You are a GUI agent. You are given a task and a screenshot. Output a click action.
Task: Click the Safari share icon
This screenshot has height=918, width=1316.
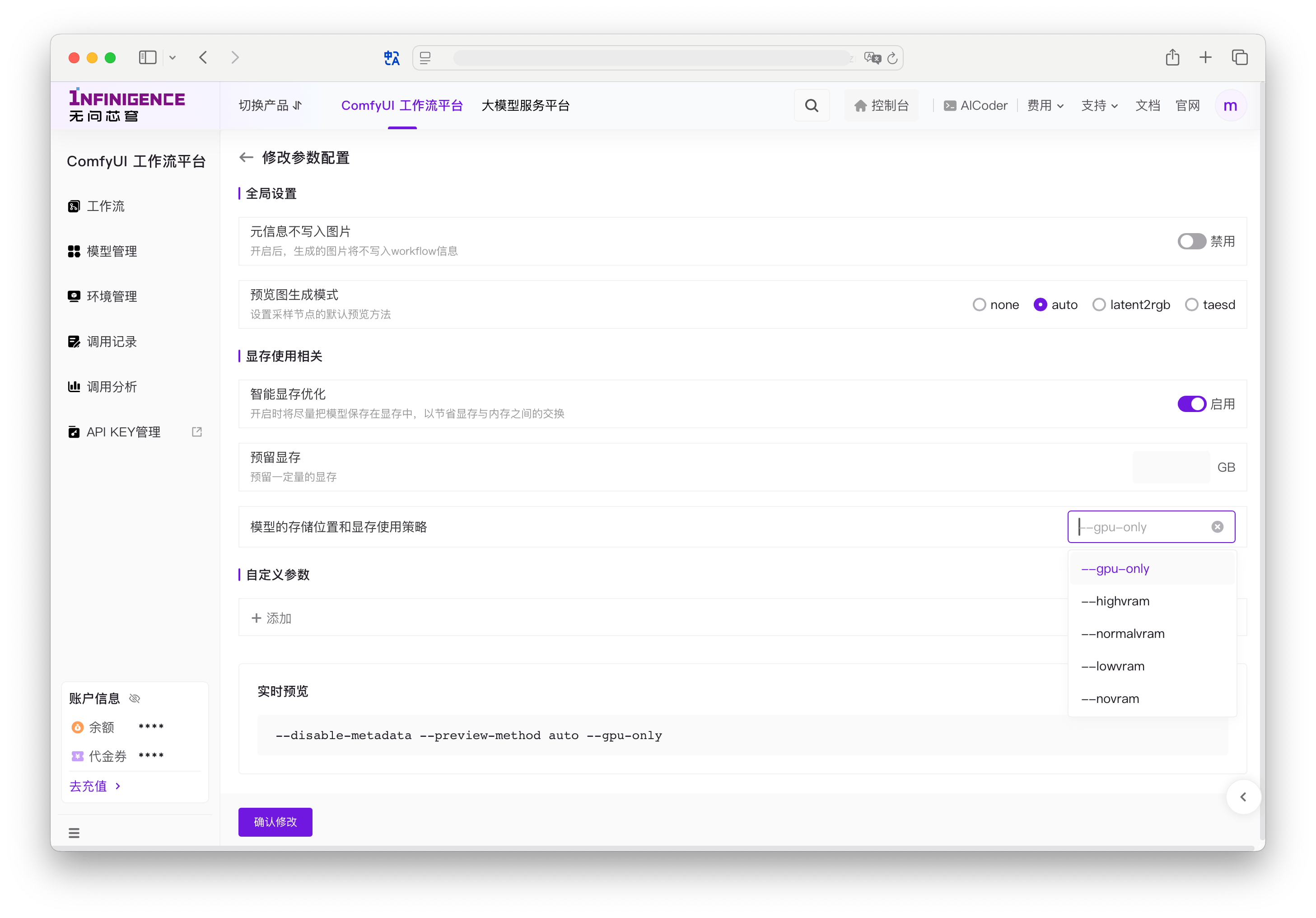1172,57
